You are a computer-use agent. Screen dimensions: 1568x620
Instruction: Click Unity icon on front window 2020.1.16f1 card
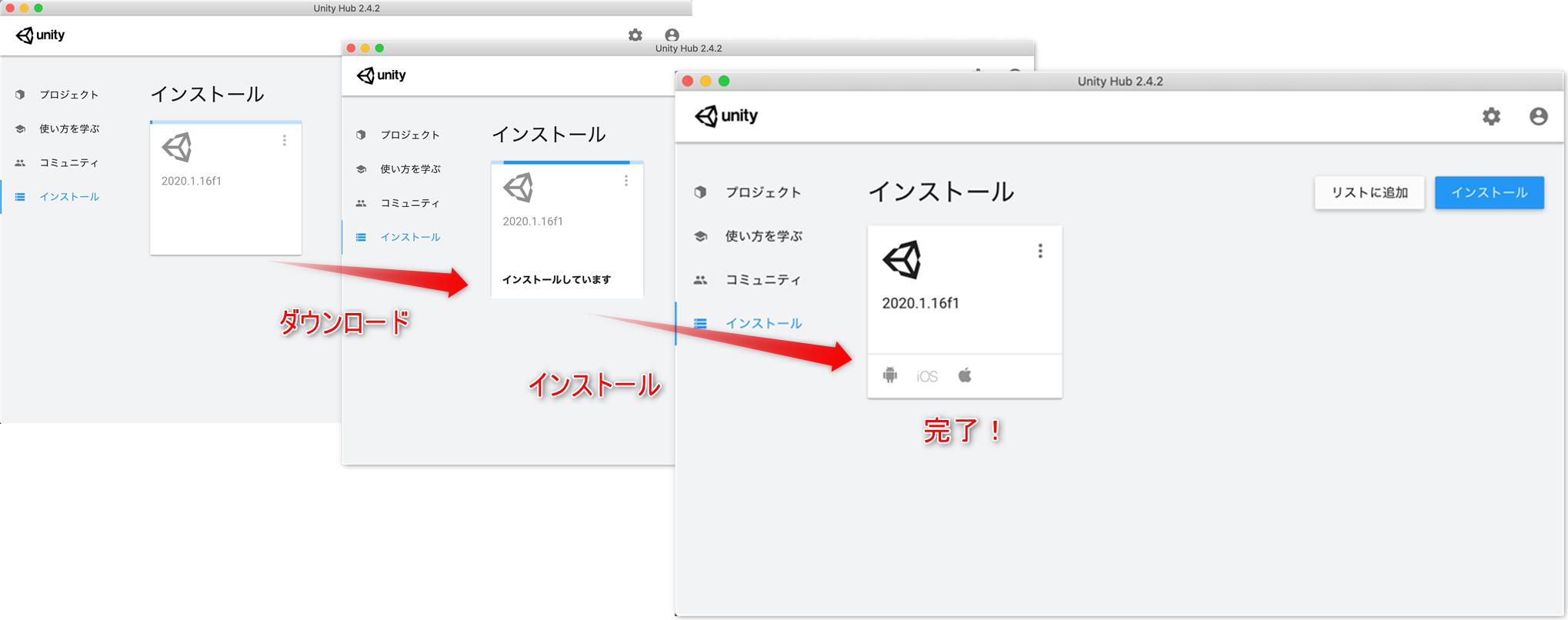902,259
